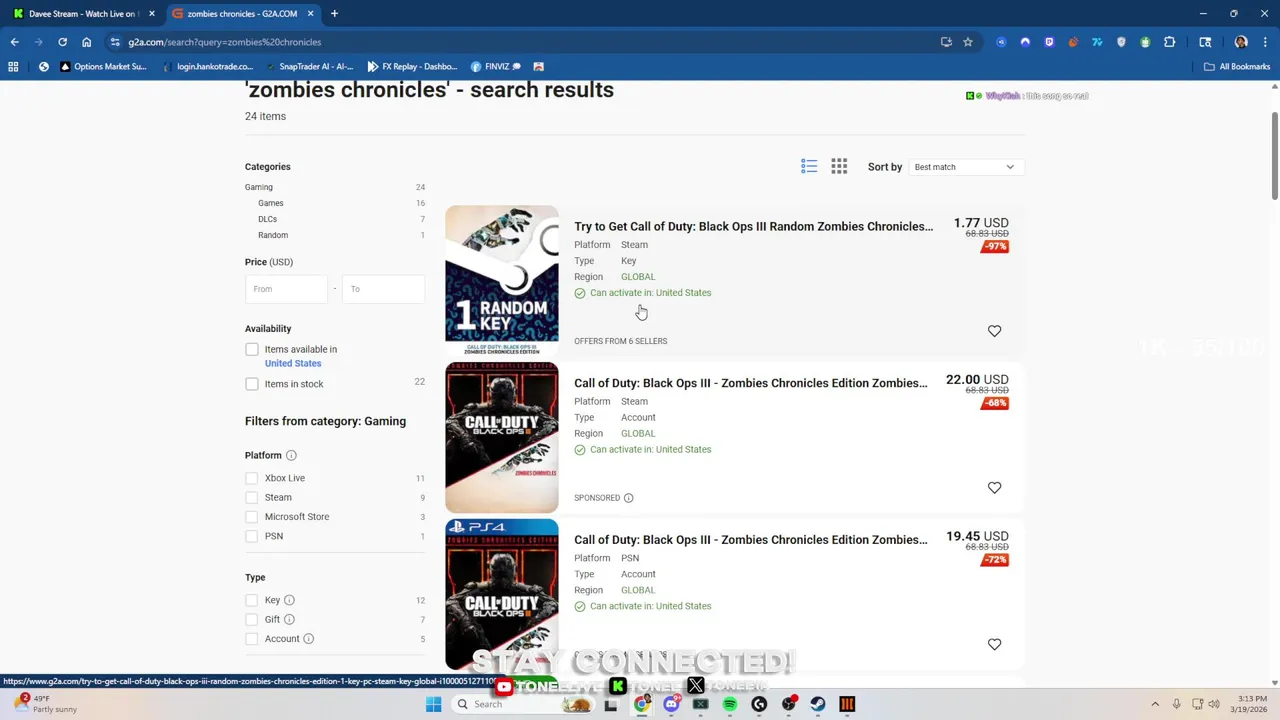
Task: Check Items available in United States
Action: pyautogui.click(x=252, y=349)
